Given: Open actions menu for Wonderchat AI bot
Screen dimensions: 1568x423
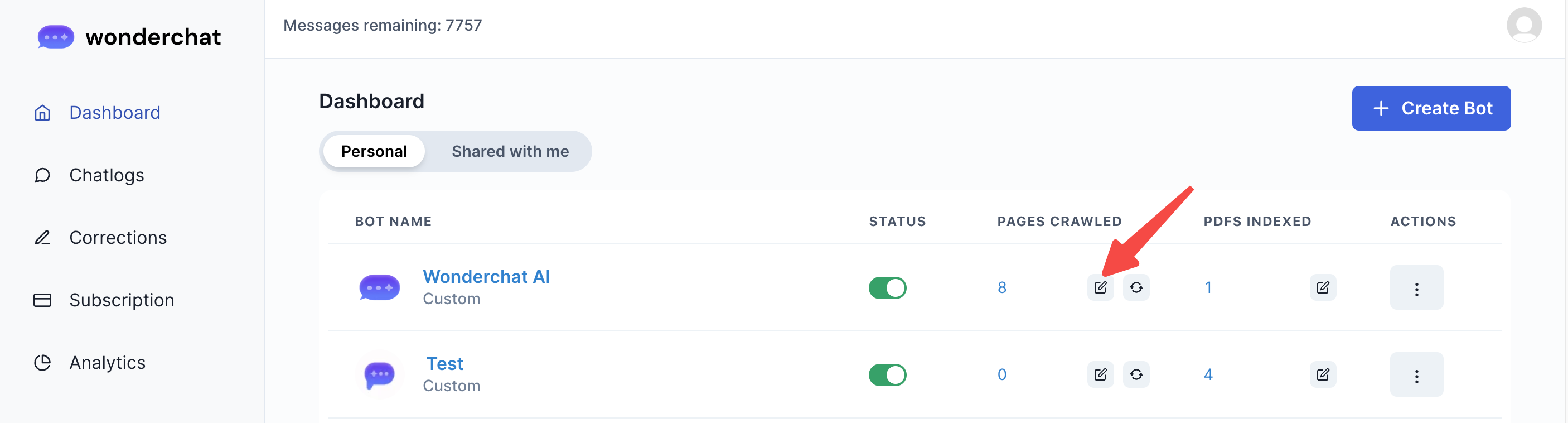Looking at the screenshot, I should pyautogui.click(x=1416, y=288).
